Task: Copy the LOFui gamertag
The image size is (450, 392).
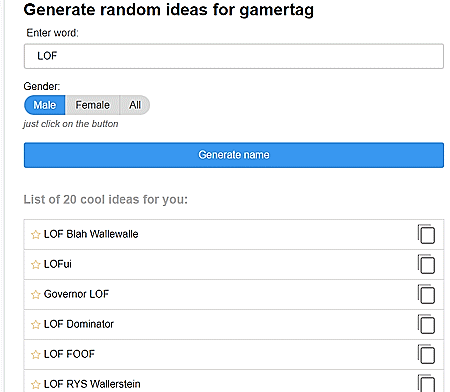Action: point(426,264)
